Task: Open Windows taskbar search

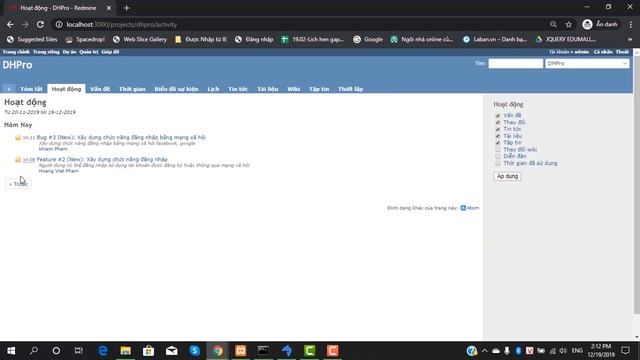Action: (34, 351)
